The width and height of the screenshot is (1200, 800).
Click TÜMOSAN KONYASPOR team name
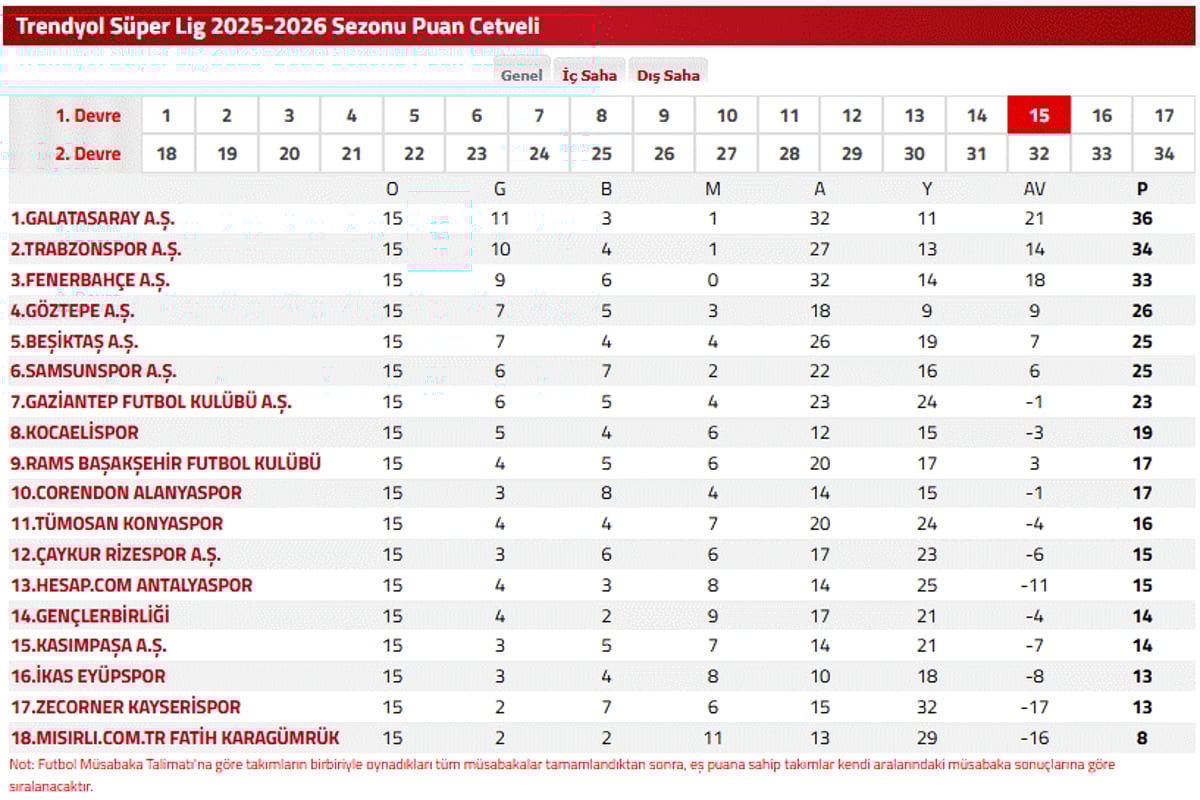point(117,524)
